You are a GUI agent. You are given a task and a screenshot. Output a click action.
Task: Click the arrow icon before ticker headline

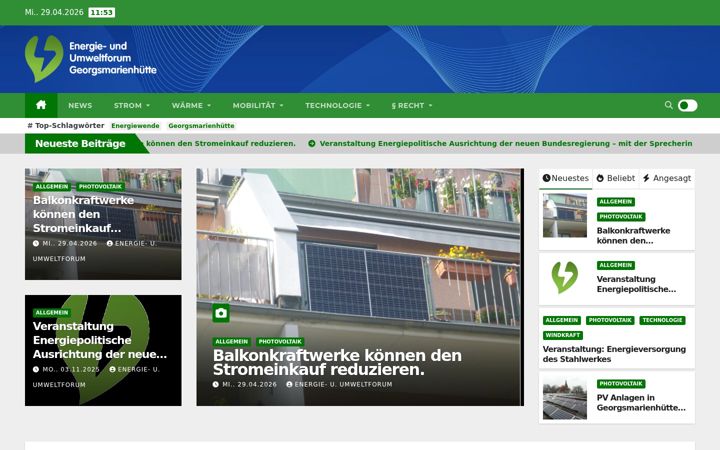coord(312,144)
